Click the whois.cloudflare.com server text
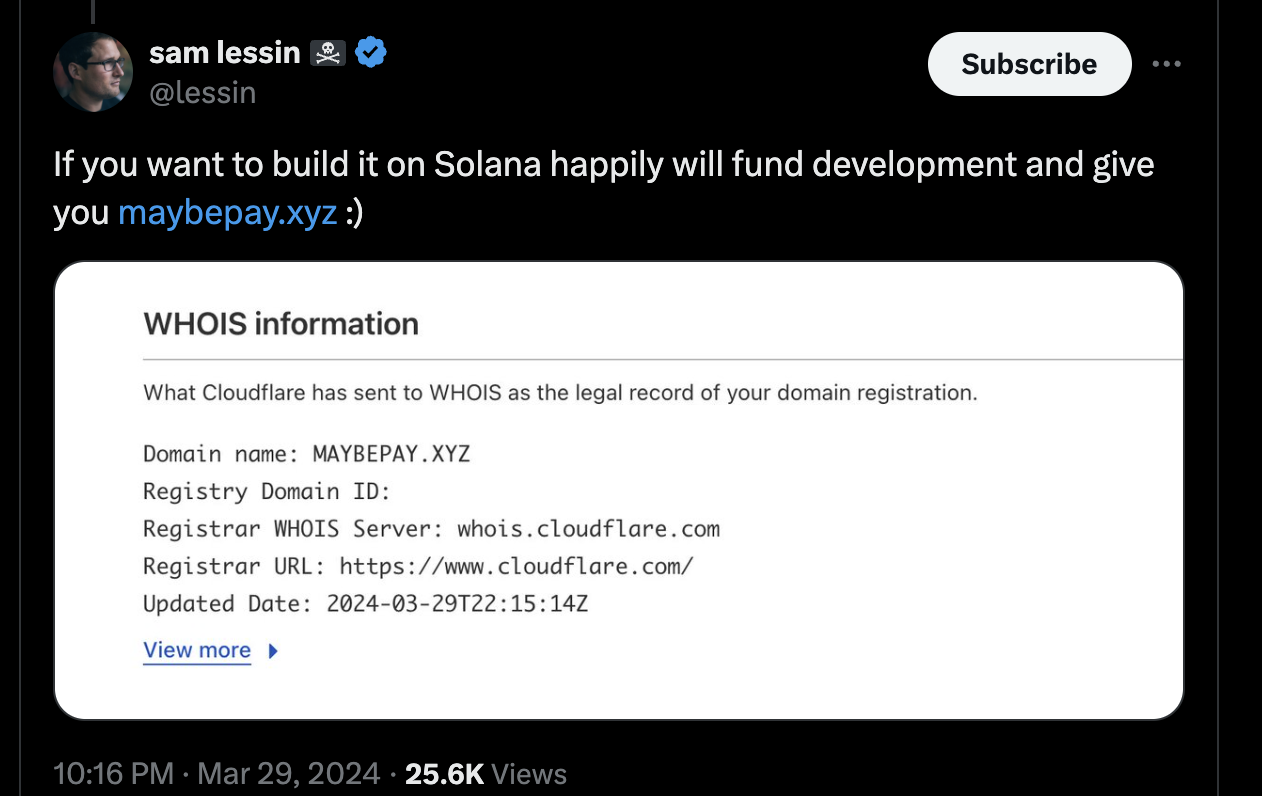This screenshot has width=1262, height=796. coord(588,528)
